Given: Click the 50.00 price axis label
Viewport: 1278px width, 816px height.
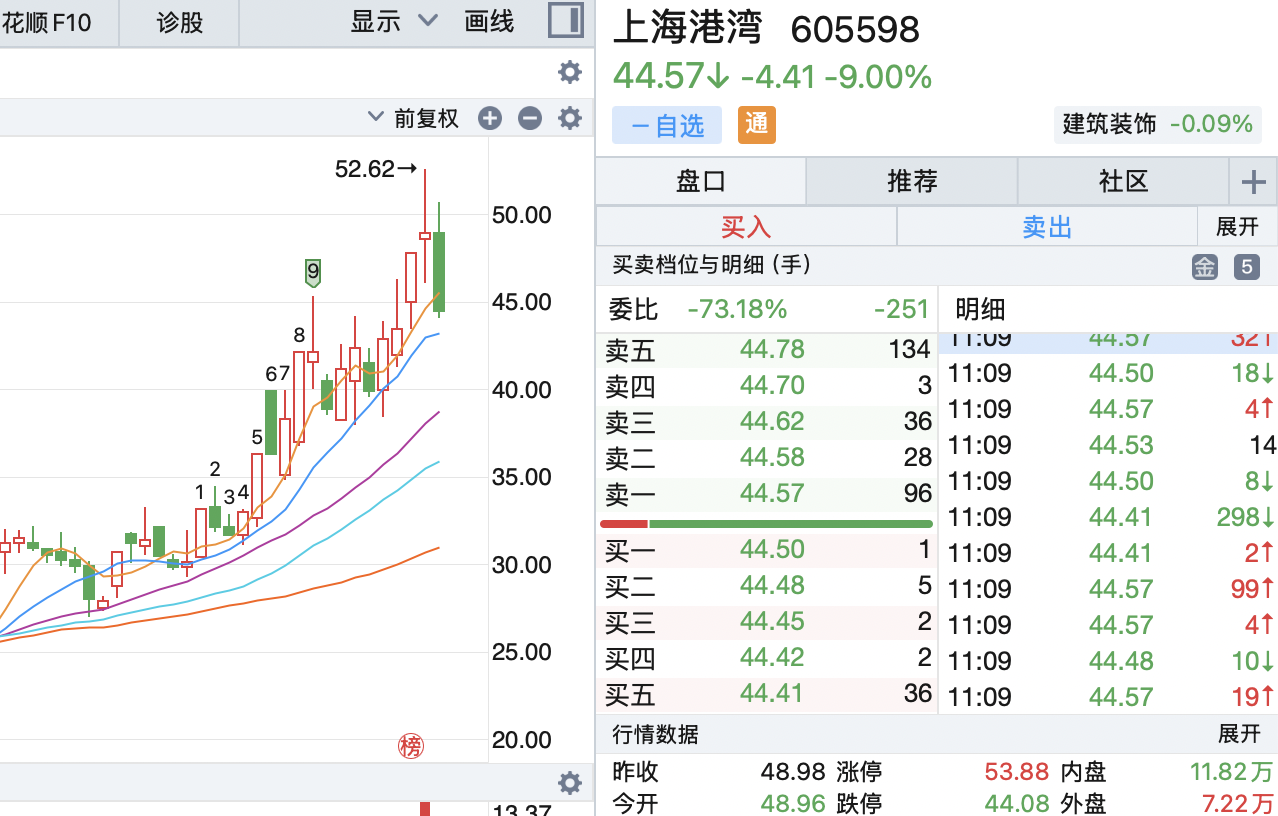Looking at the screenshot, I should 522,215.
